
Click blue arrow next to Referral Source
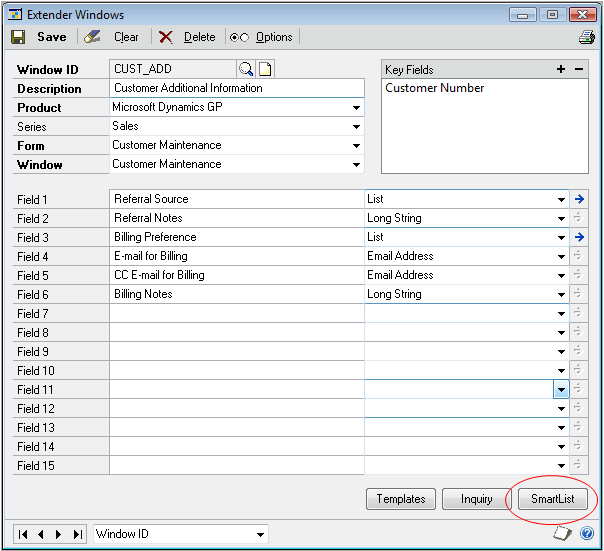[580, 199]
